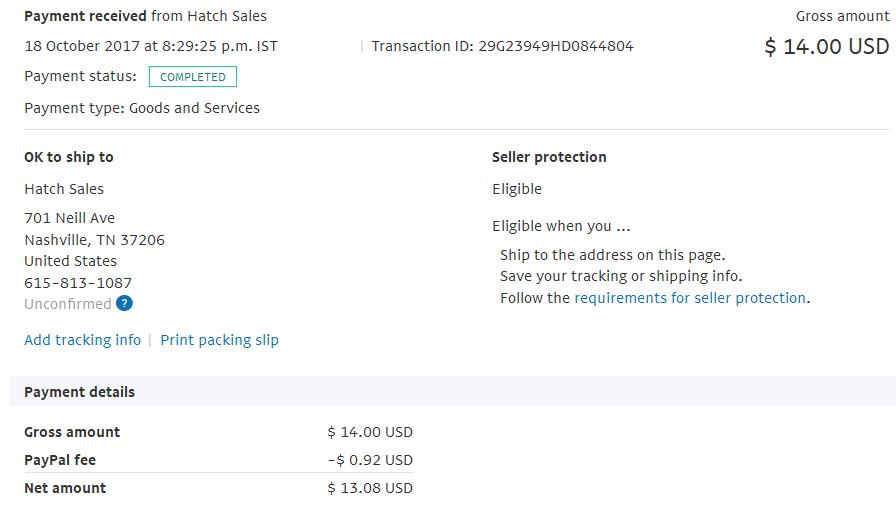Click the phone number 615-813-1087

click(78, 283)
